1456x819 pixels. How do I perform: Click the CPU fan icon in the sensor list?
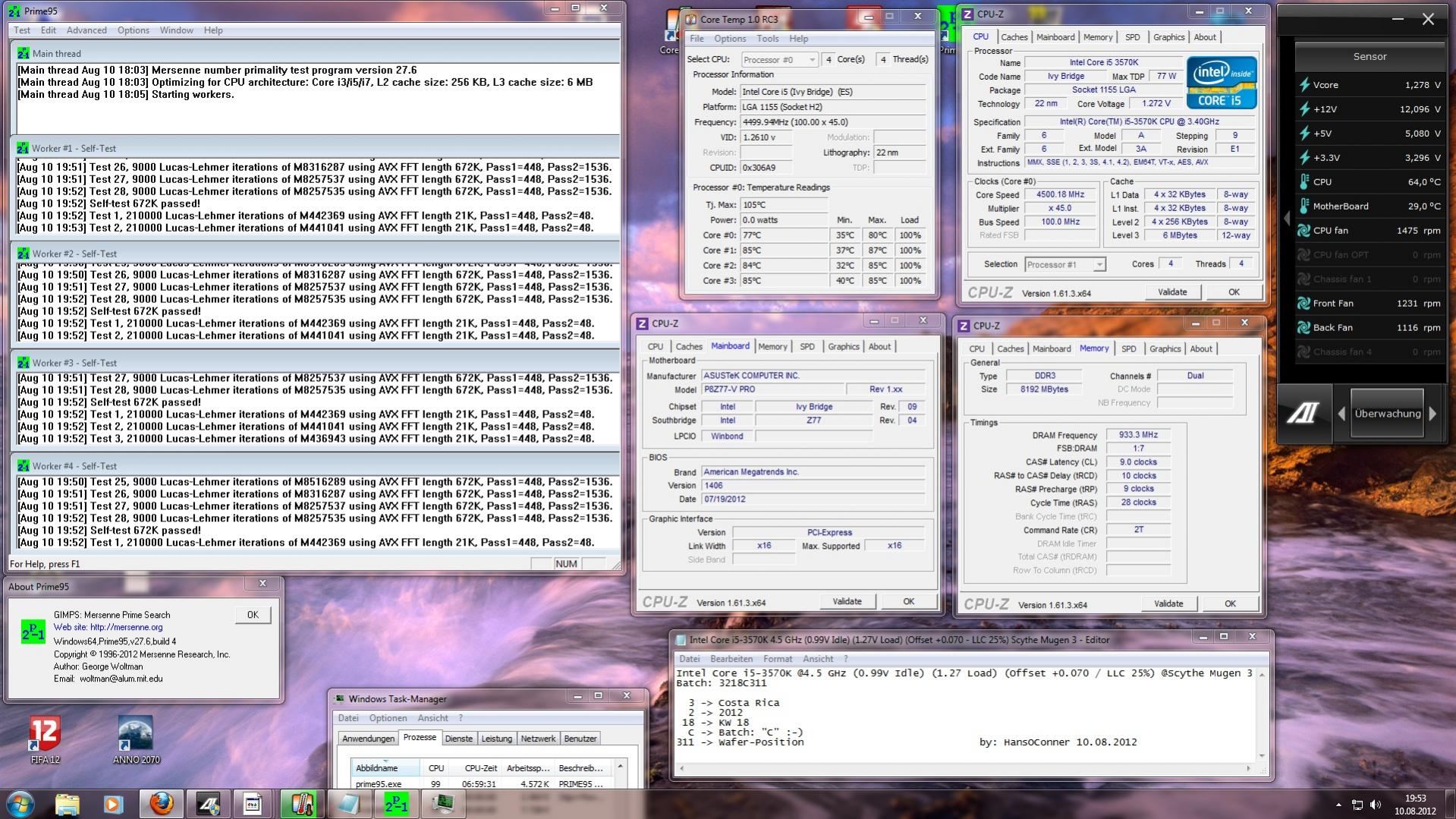pos(1304,231)
